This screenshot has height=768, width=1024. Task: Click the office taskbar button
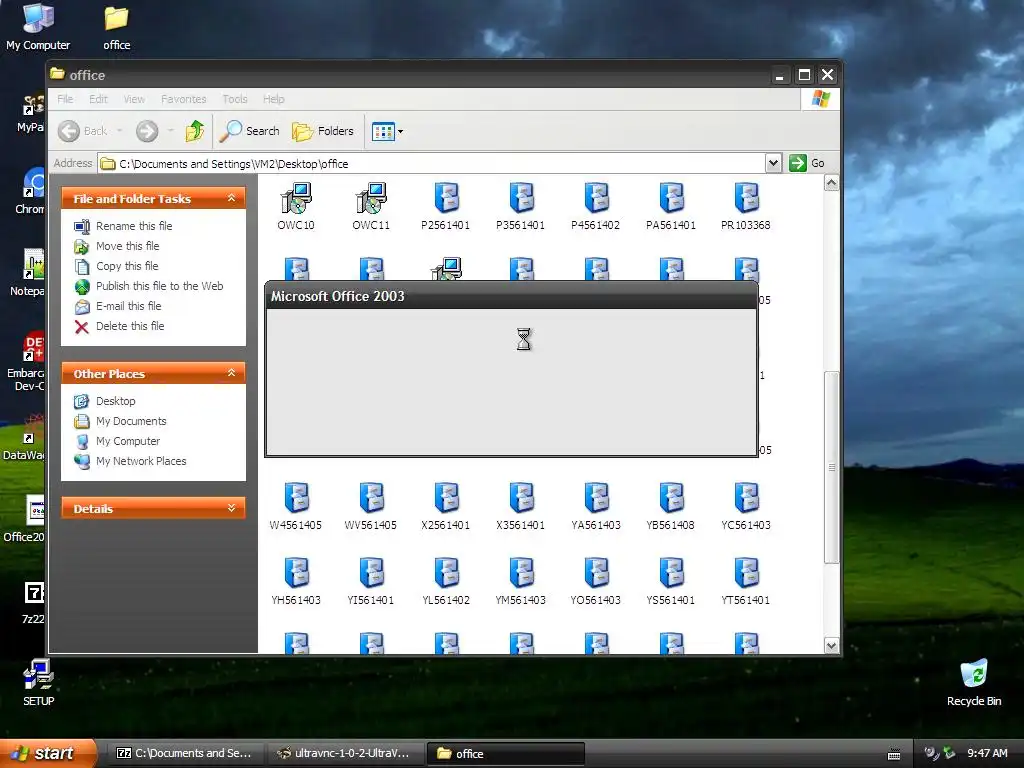[x=505, y=754]
